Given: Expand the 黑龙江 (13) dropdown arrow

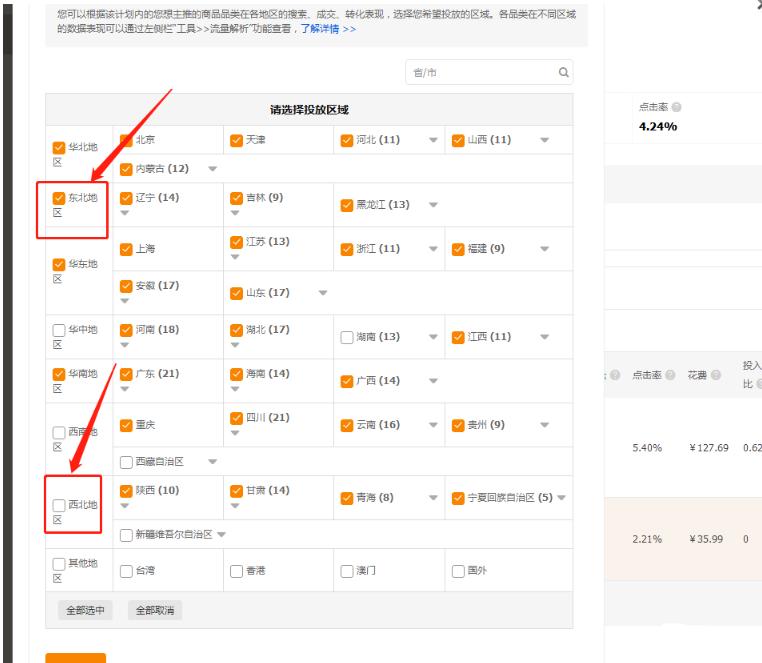Looking at the screenshot, I should [433, 205].
